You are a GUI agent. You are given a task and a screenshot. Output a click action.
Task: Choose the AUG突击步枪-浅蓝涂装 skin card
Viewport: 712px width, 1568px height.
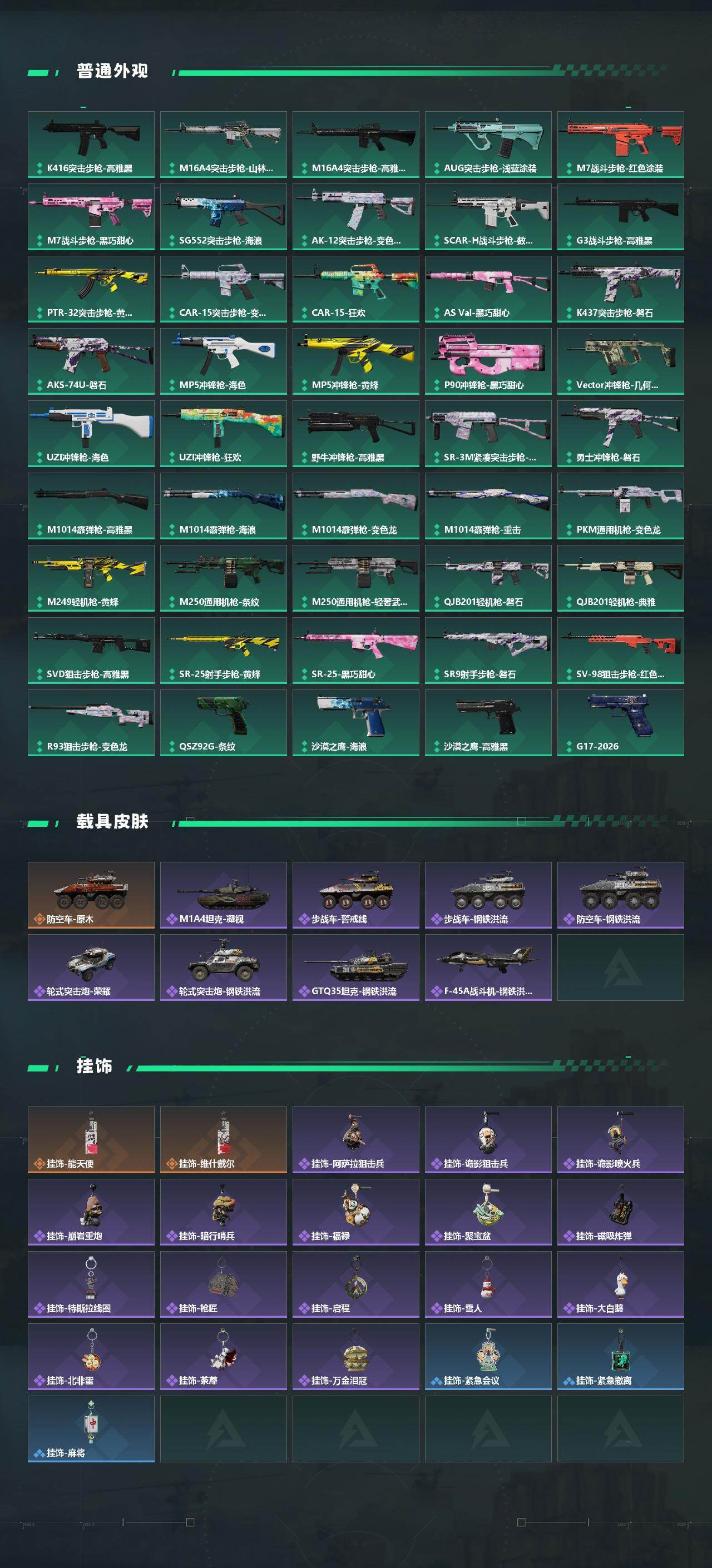tap(488, 144)
